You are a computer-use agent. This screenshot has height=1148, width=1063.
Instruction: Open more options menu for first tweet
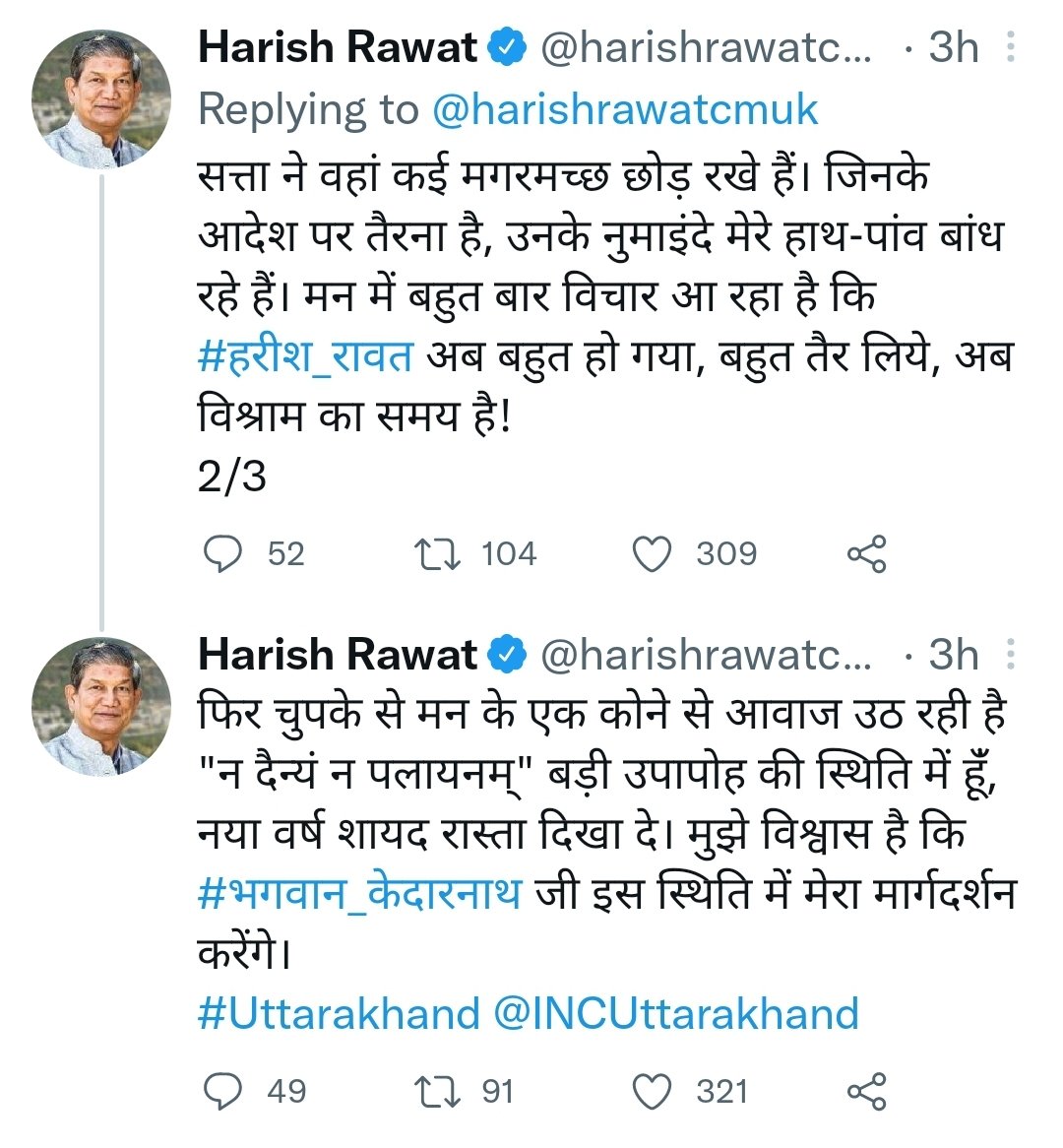pyautogui.click(x=1011, y=47)
